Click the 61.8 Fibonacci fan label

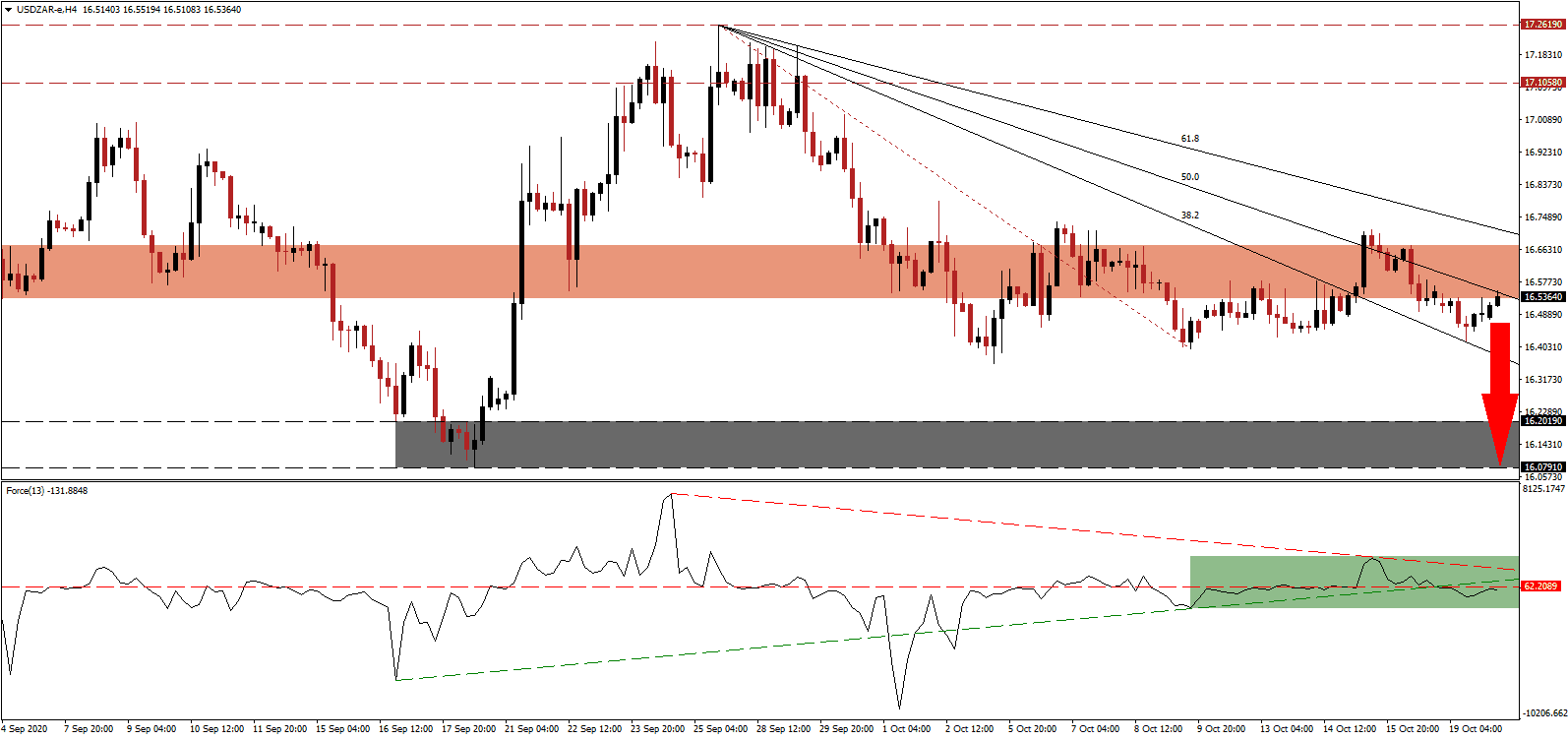click(x=1189, y=139)
